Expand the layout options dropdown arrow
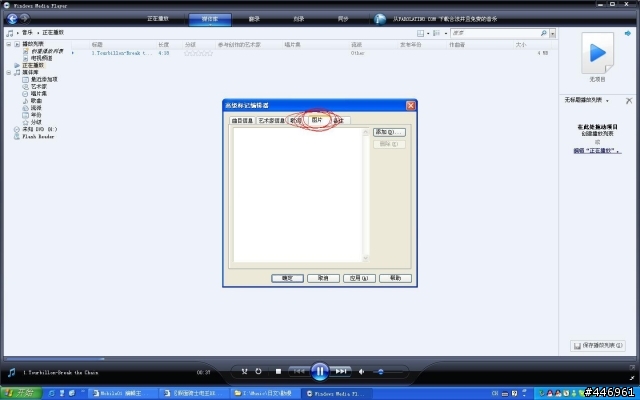The width and height of the screenshot is (640, 400). [428, 33]
